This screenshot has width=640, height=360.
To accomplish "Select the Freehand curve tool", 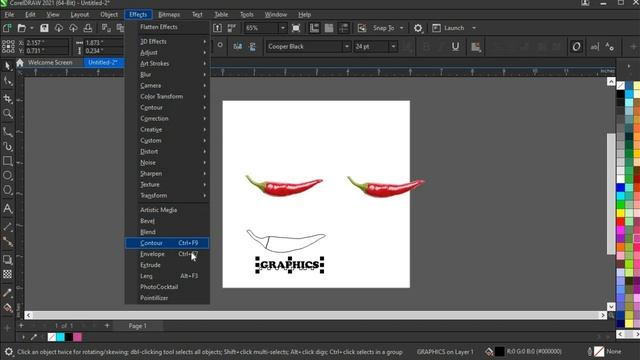I will click(x=7, y=132).
